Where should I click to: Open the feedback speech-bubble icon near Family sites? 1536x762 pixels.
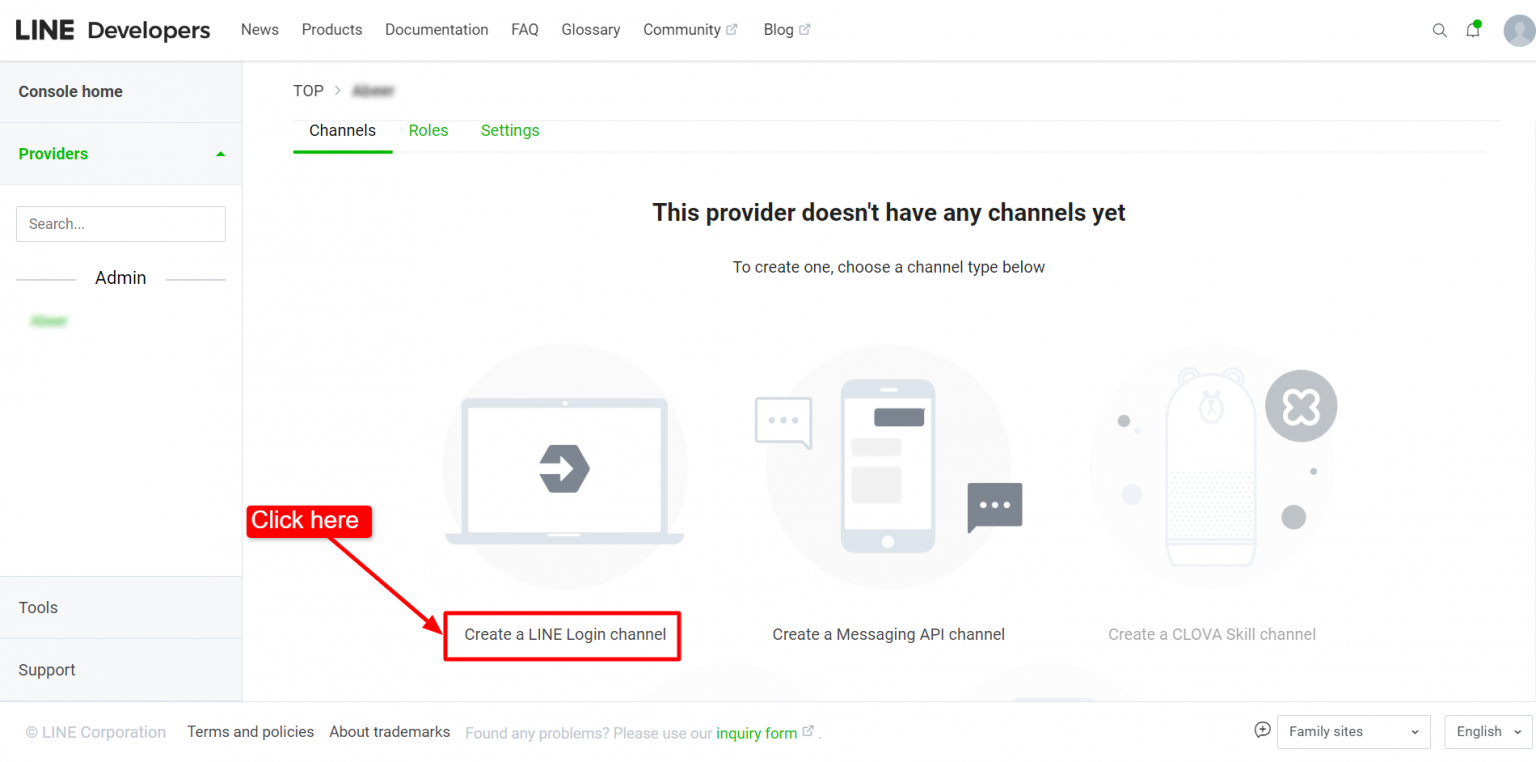click(1262, 730)
